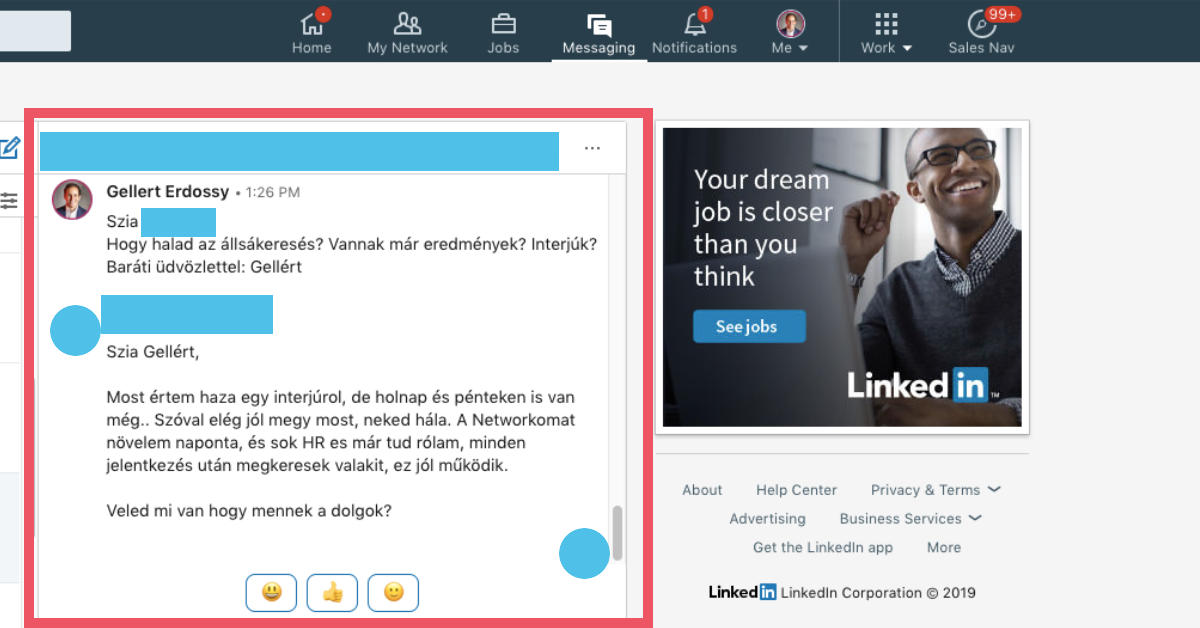This screenshot has width=1200, height=628.
Task: Select the Messaging tab
Action: [x=599, y=31]
